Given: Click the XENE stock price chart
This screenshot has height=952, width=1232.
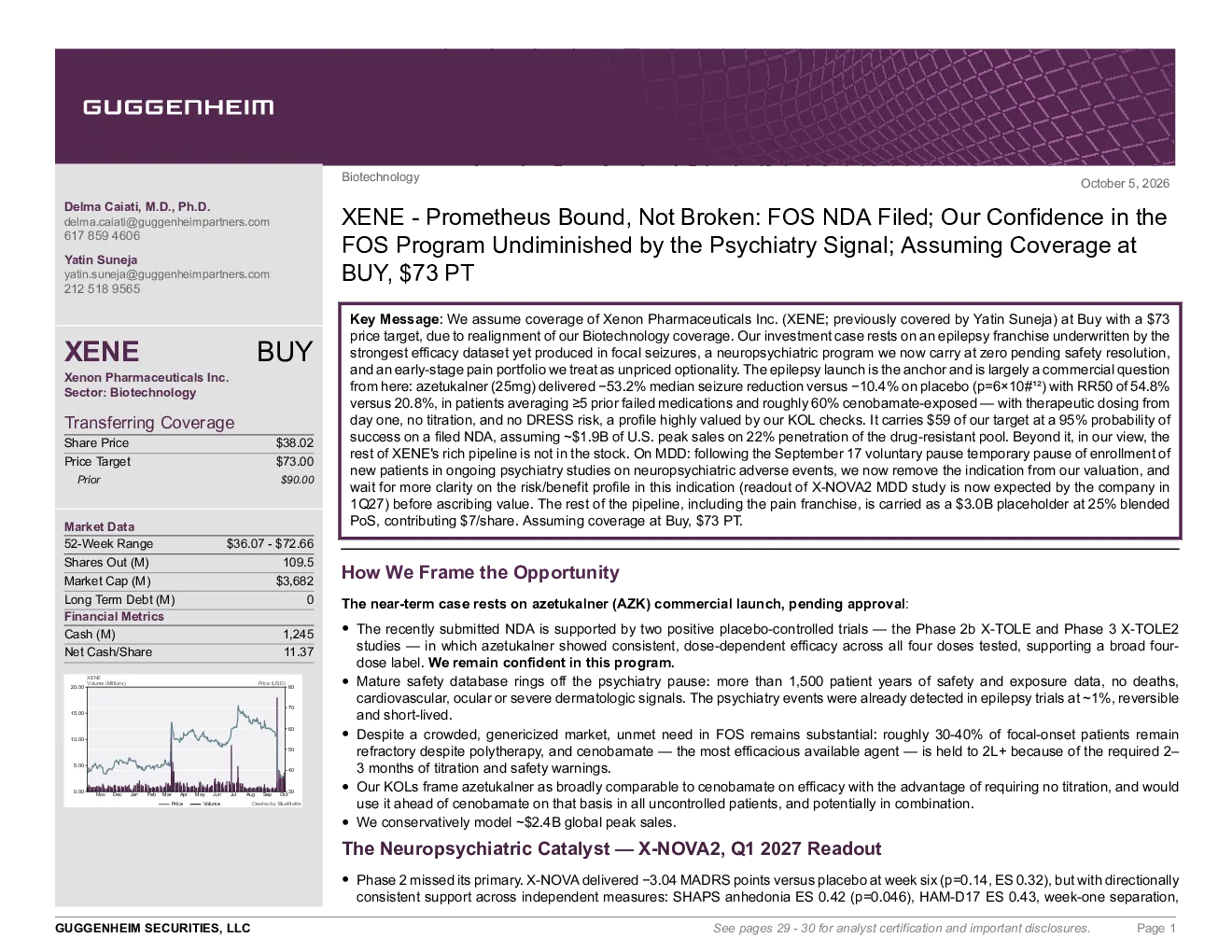Looking at the screenshot, I should (183, 740).
